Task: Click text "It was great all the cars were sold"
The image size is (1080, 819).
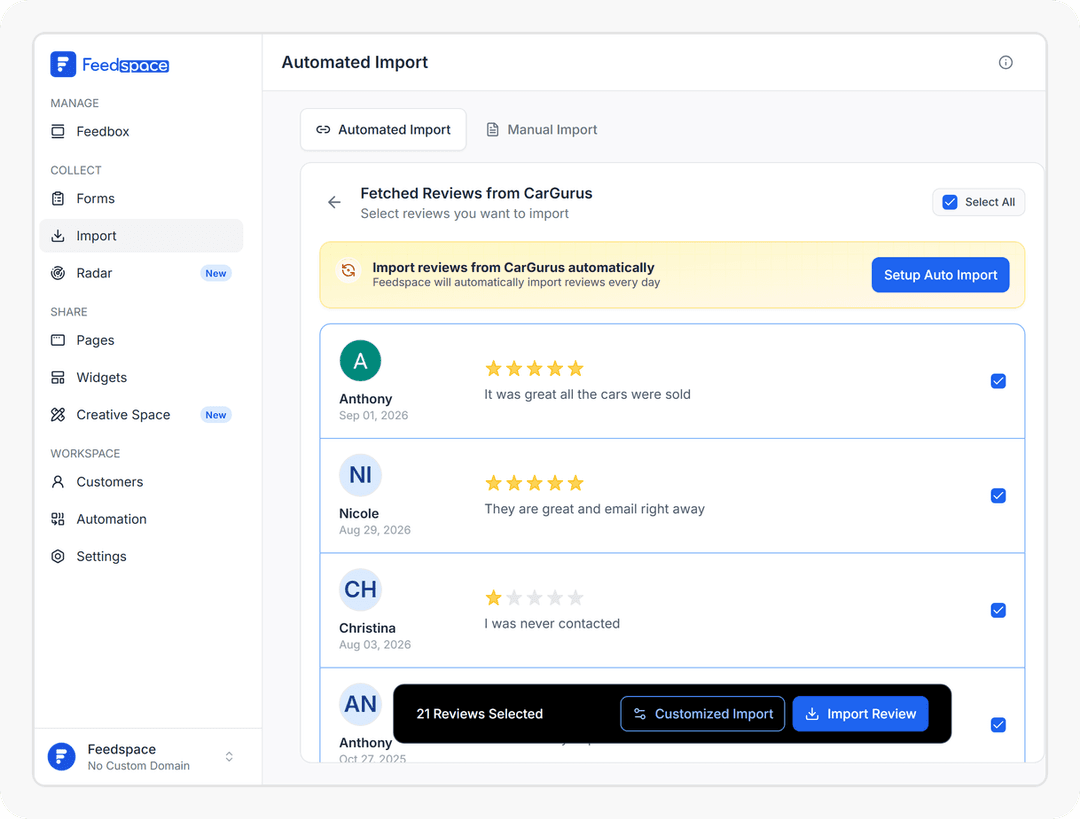Action: (587, 395)
